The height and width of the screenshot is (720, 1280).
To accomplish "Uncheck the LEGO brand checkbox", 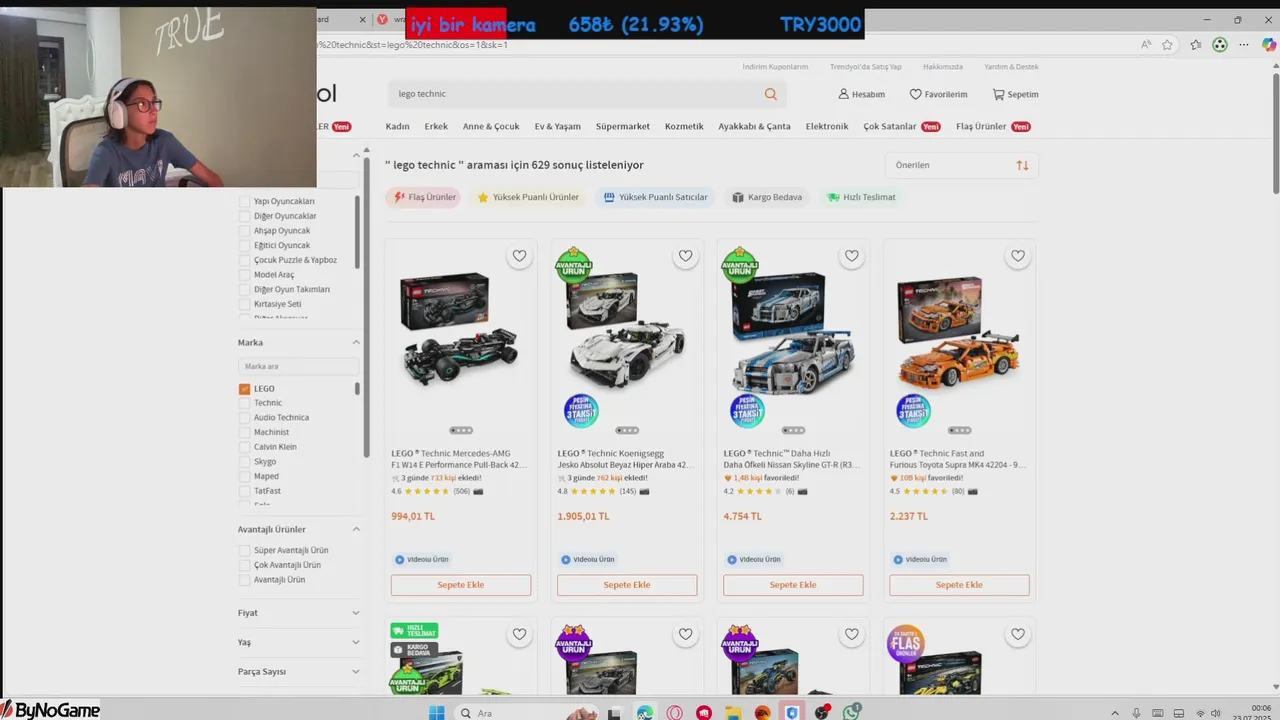I will click(244, 389).
